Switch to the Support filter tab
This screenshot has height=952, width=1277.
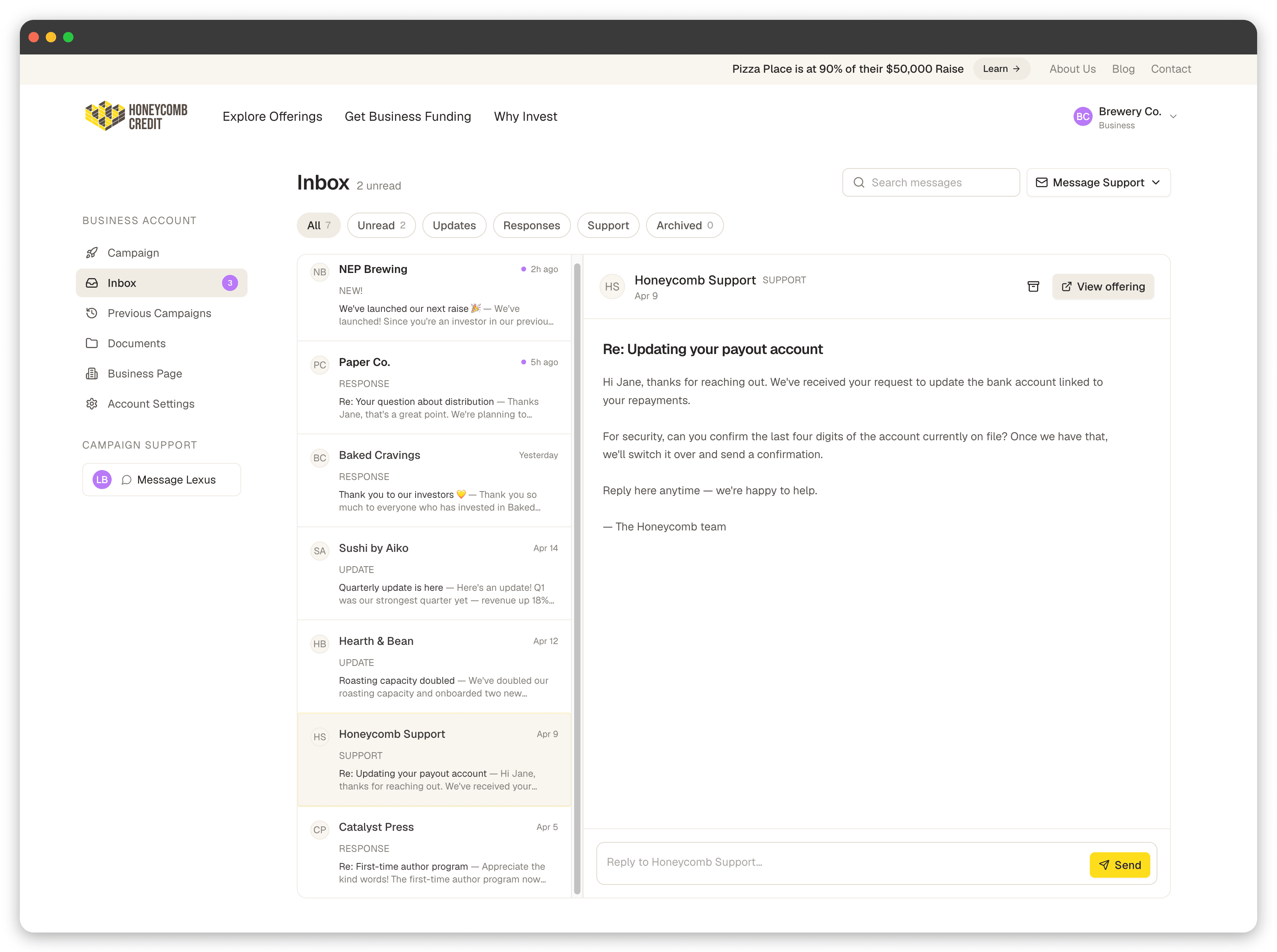(608, 225)
